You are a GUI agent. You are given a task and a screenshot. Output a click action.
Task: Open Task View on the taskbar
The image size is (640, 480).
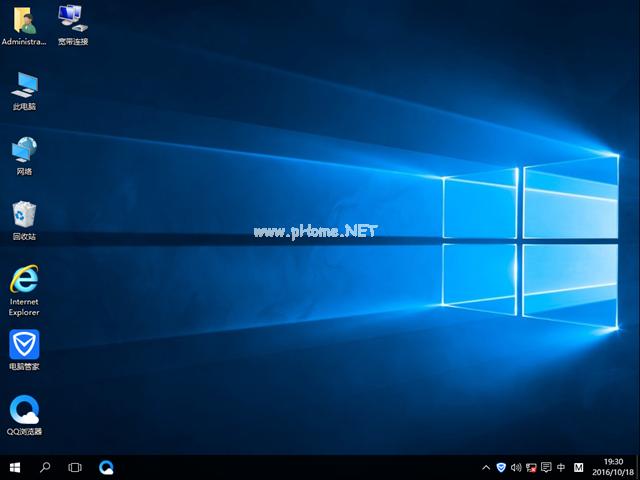[75, 467]
